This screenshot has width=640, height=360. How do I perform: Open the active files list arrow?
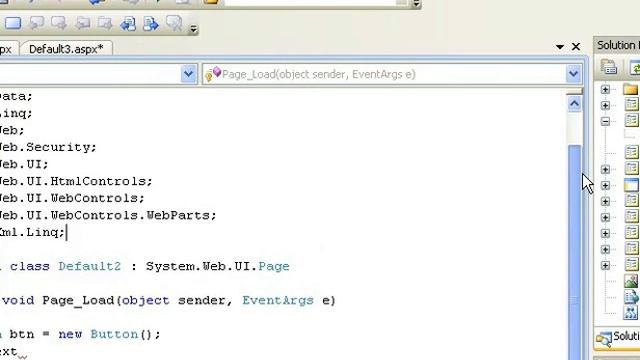tap(560, 47)
